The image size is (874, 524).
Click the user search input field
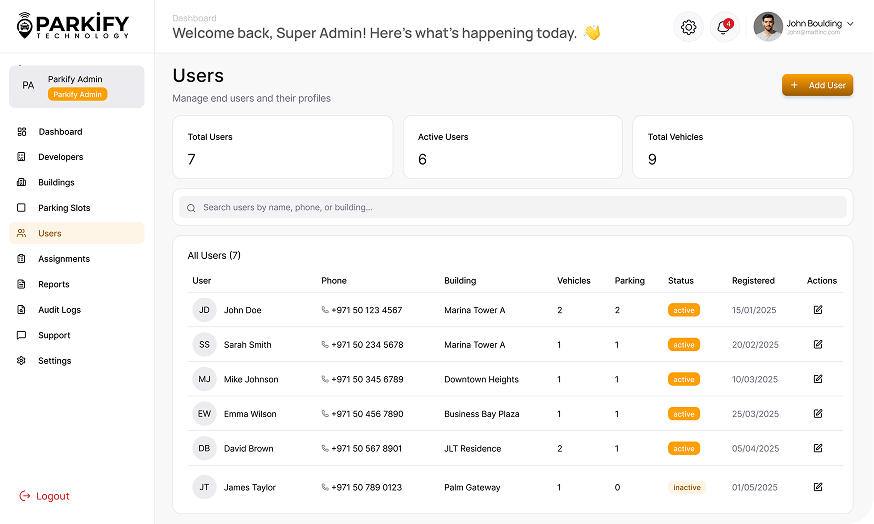(512, 207)
